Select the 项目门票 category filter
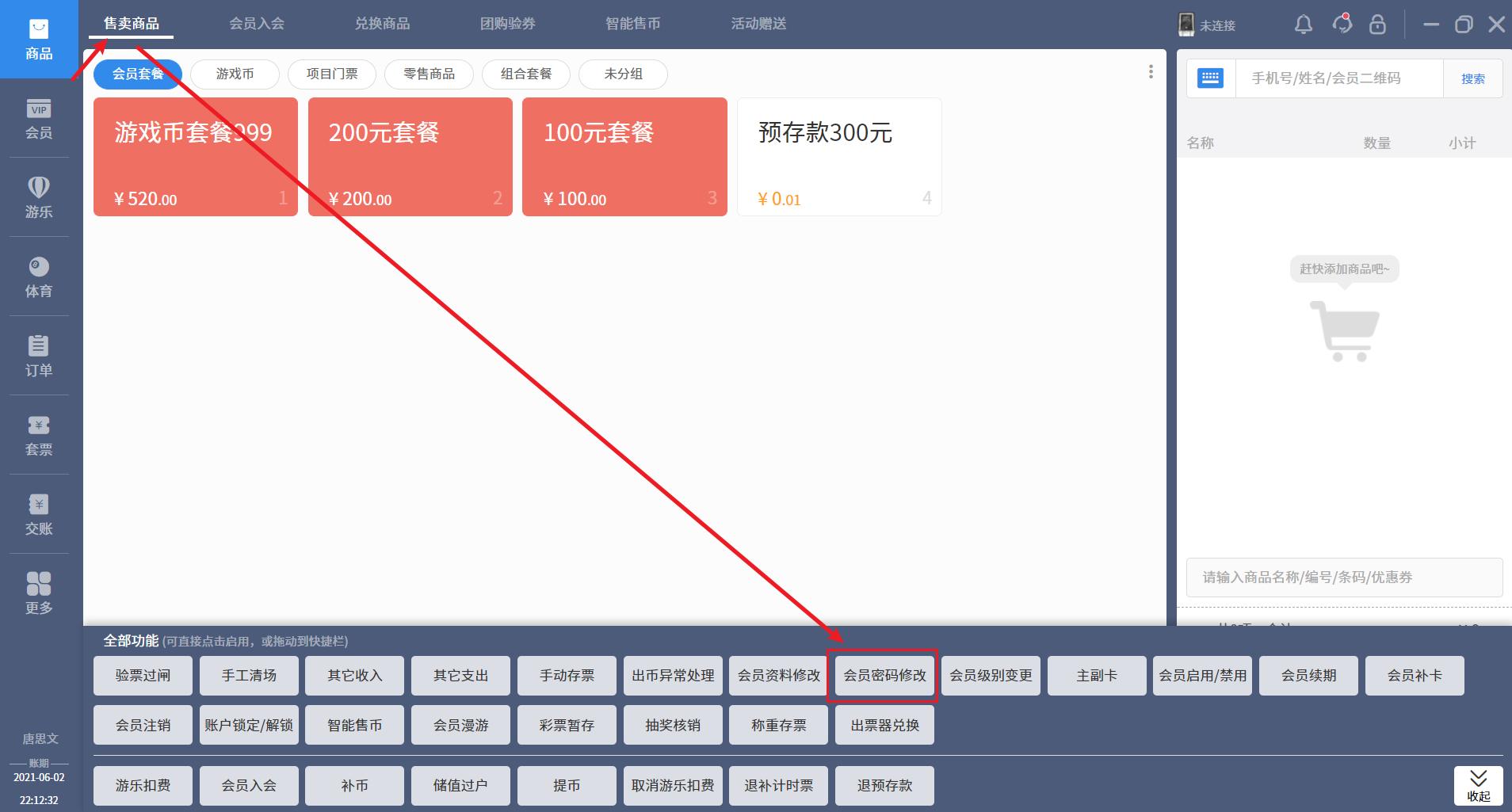The width and height of the screenshot is (1512, 812). (x=332, y=74)
